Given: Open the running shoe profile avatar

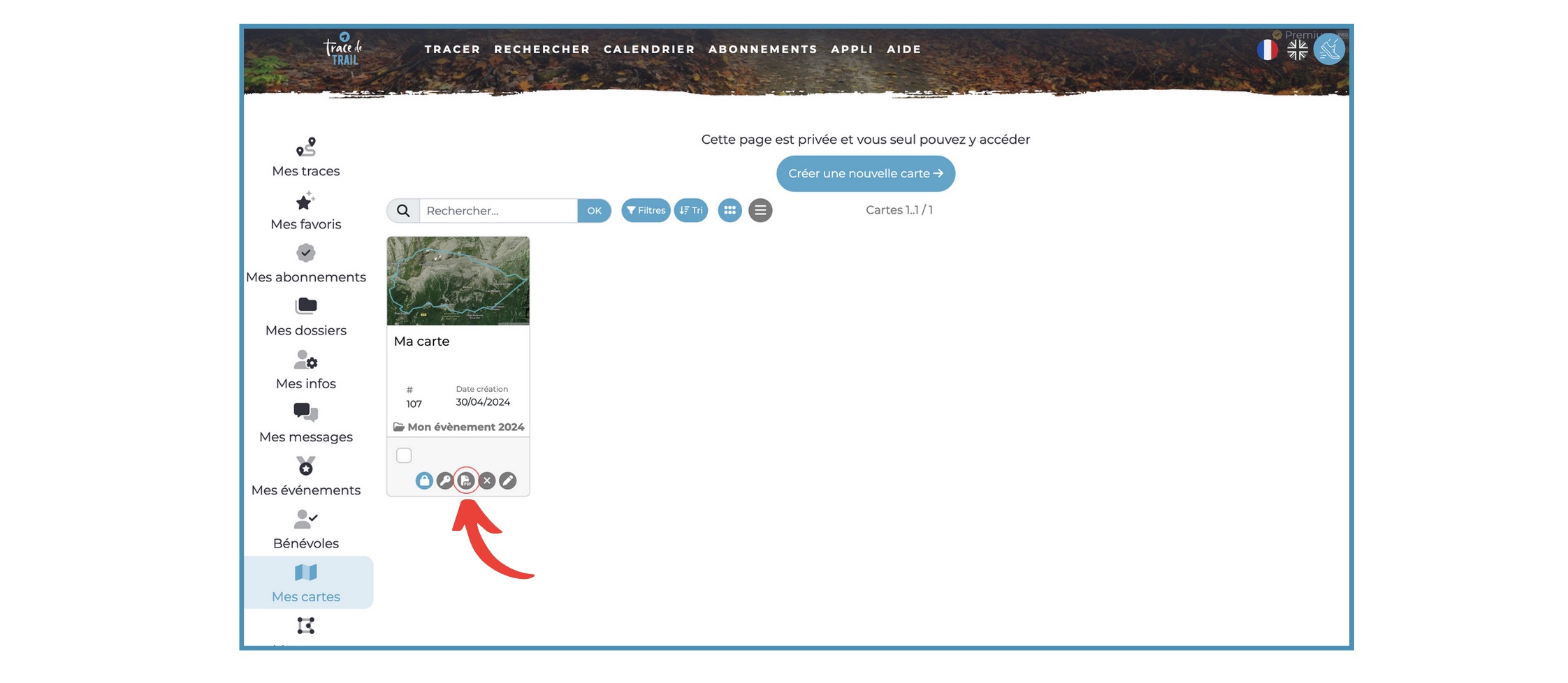Looking at the screenshot, I should pos(1328,50).
